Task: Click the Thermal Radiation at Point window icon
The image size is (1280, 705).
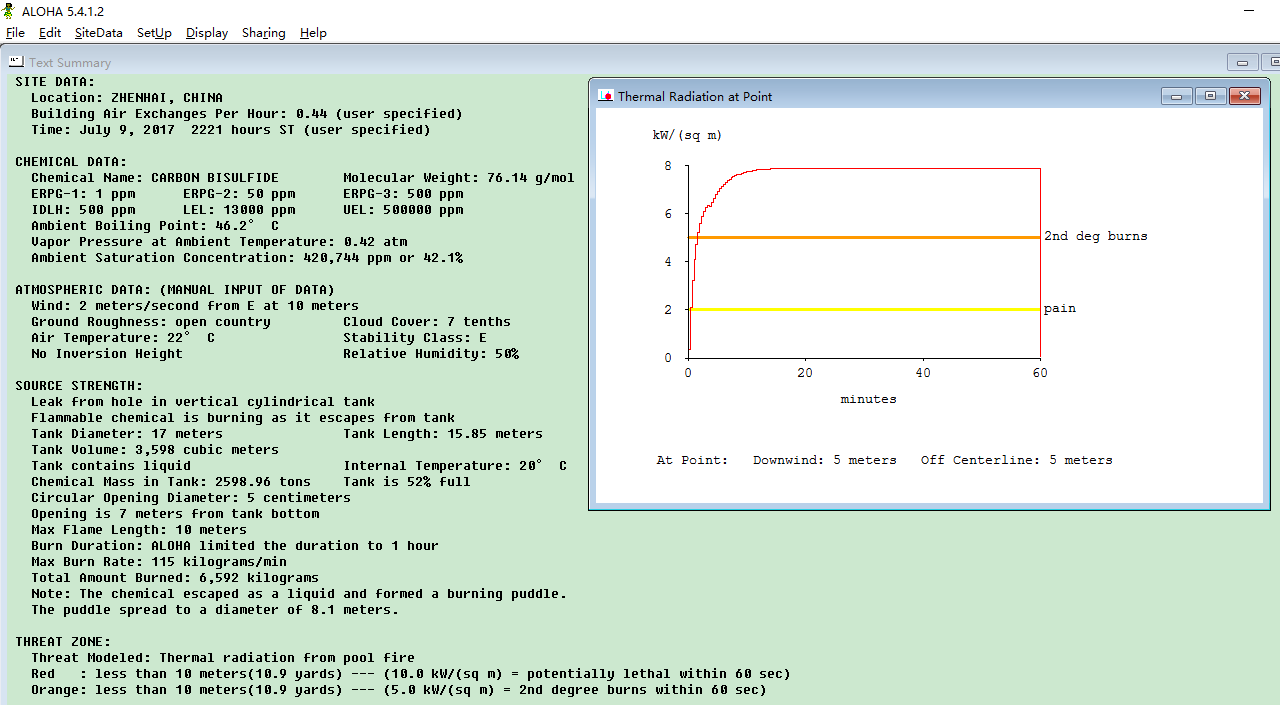Action: 605,96
